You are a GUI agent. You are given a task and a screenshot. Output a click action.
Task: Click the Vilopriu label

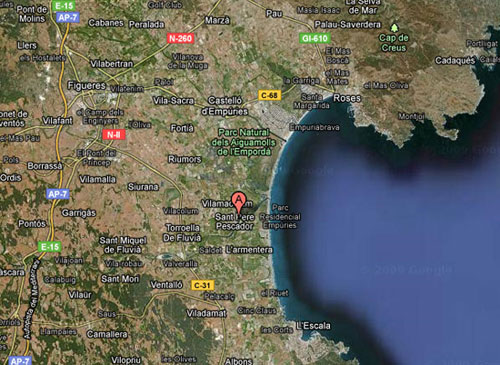[x=126, y=360]
